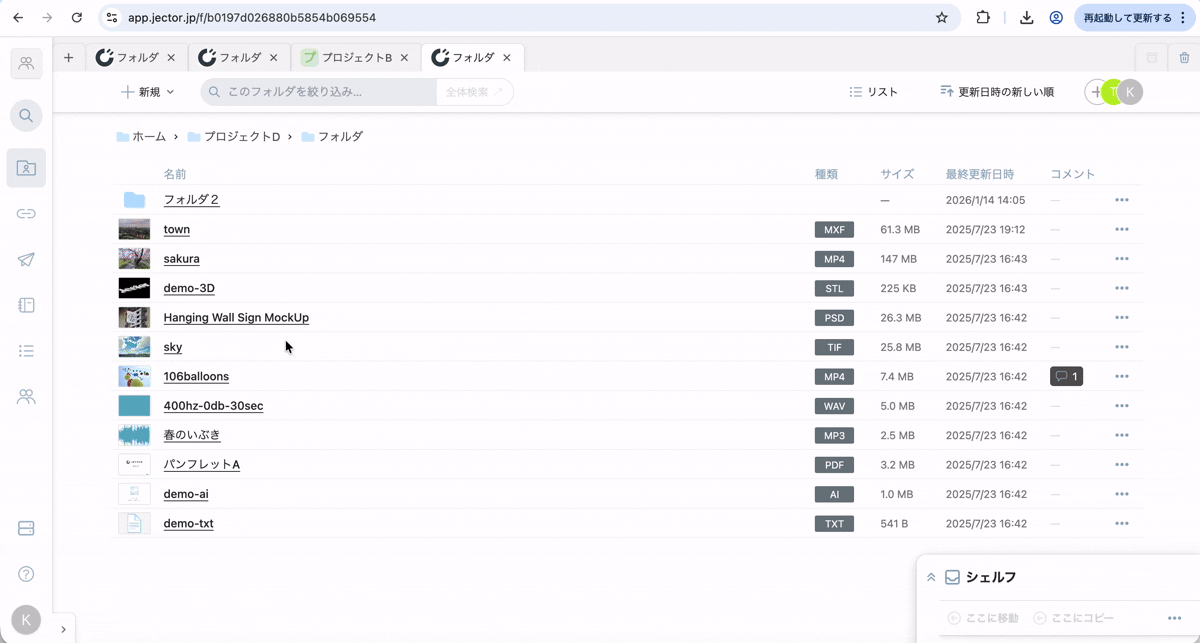The height and width of the screenshot is (643, 1200).
Task: Click the add member plus circle
Action: tap(1096, 92)
